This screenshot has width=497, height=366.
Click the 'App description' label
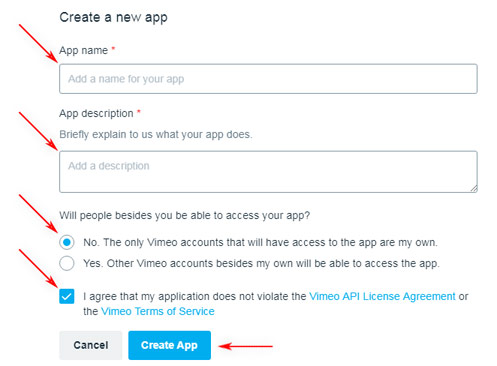(x=96, y=113)
